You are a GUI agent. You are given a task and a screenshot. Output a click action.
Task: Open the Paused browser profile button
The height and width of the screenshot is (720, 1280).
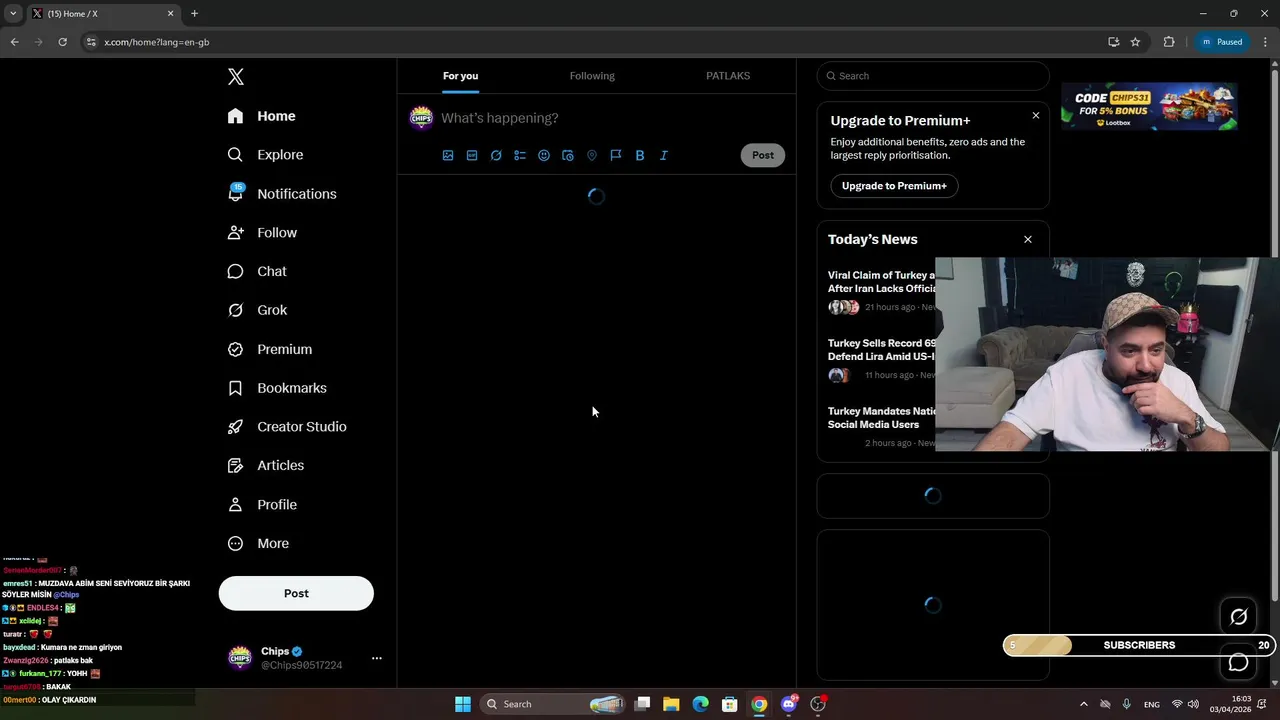tap(1222, 42)
